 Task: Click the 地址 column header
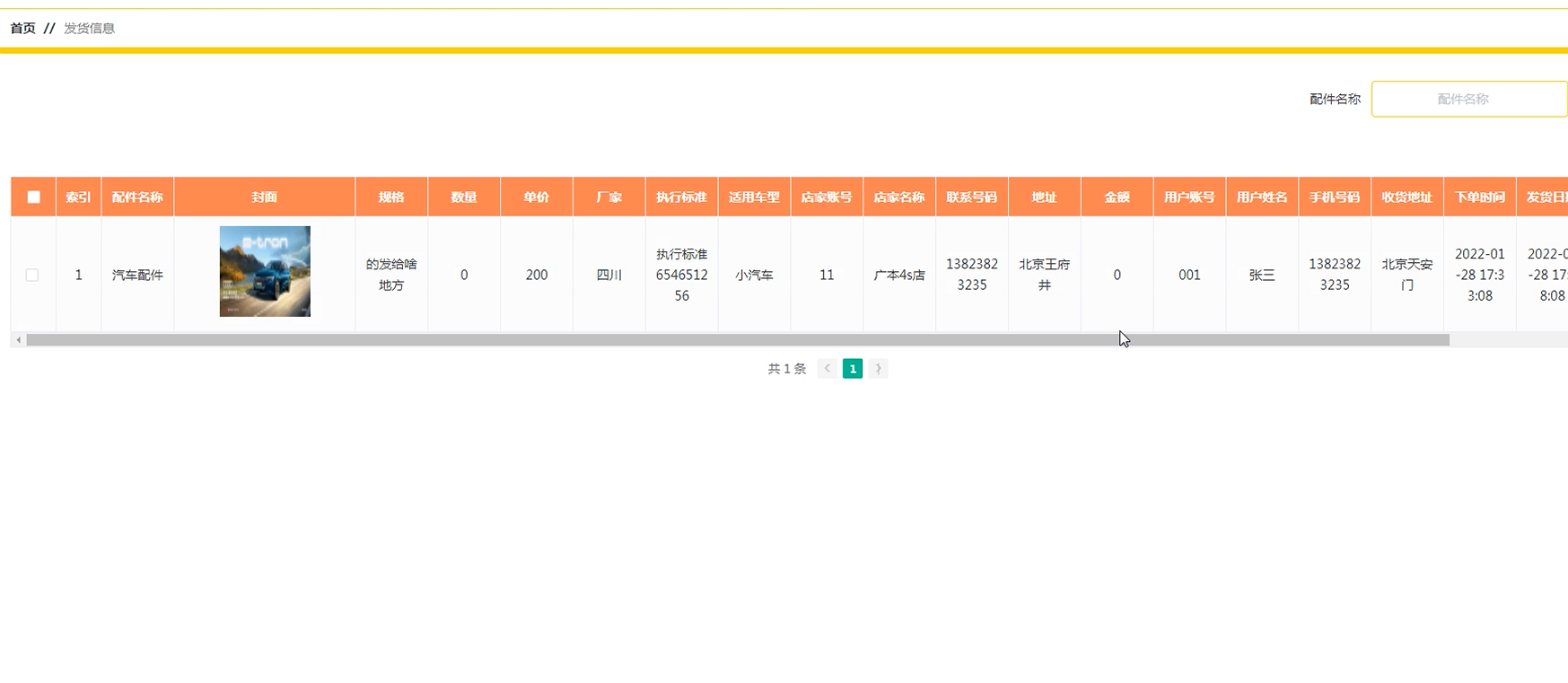coord(1045,197)
